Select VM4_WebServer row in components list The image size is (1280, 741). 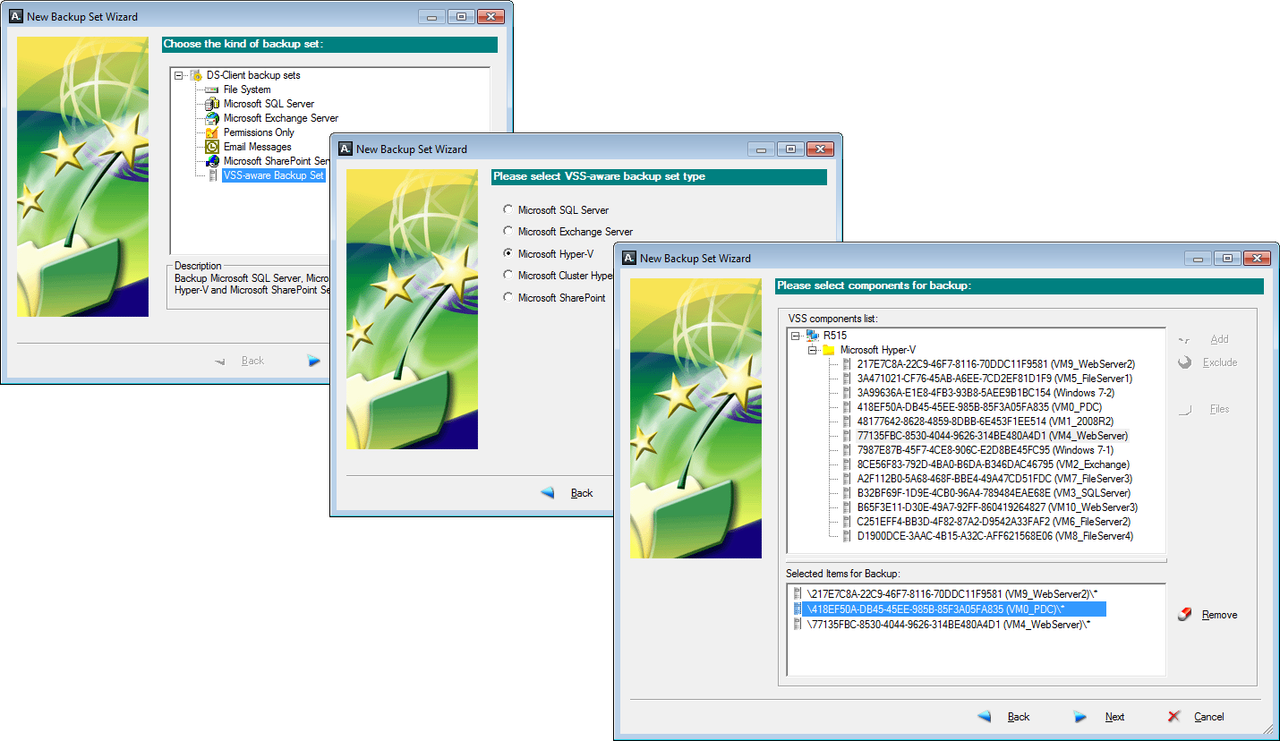coord(992,436)
